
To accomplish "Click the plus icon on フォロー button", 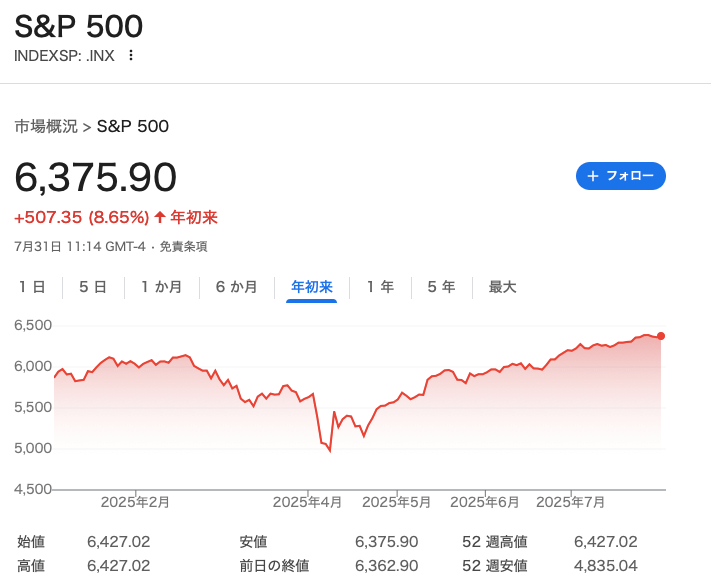I will click(x=593, y=176).
